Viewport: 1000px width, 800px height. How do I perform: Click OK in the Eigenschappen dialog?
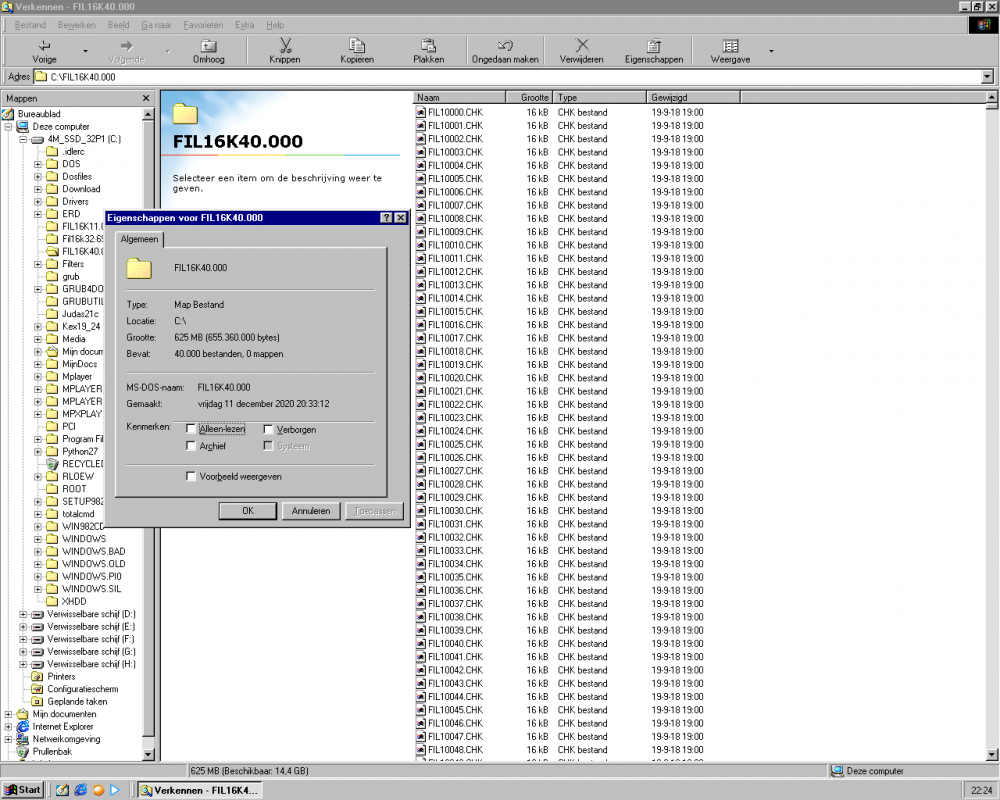[x=247, y=510]
